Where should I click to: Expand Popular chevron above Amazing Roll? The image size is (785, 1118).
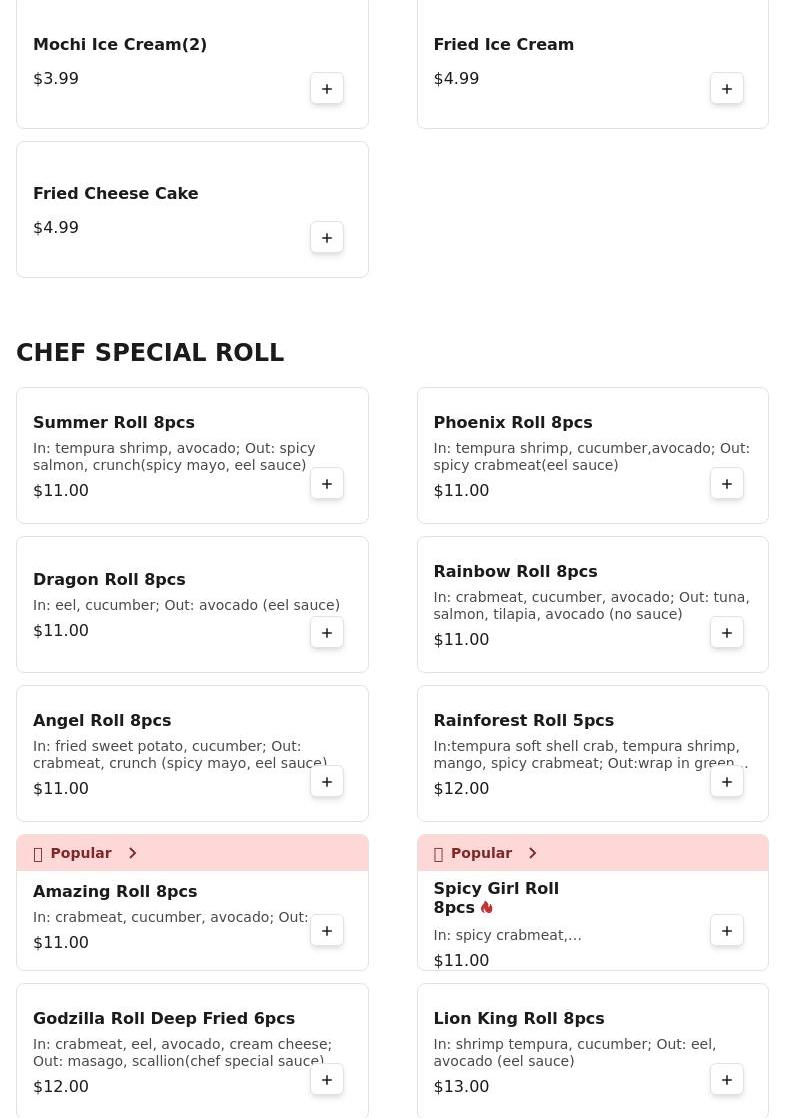pos(132,853)
